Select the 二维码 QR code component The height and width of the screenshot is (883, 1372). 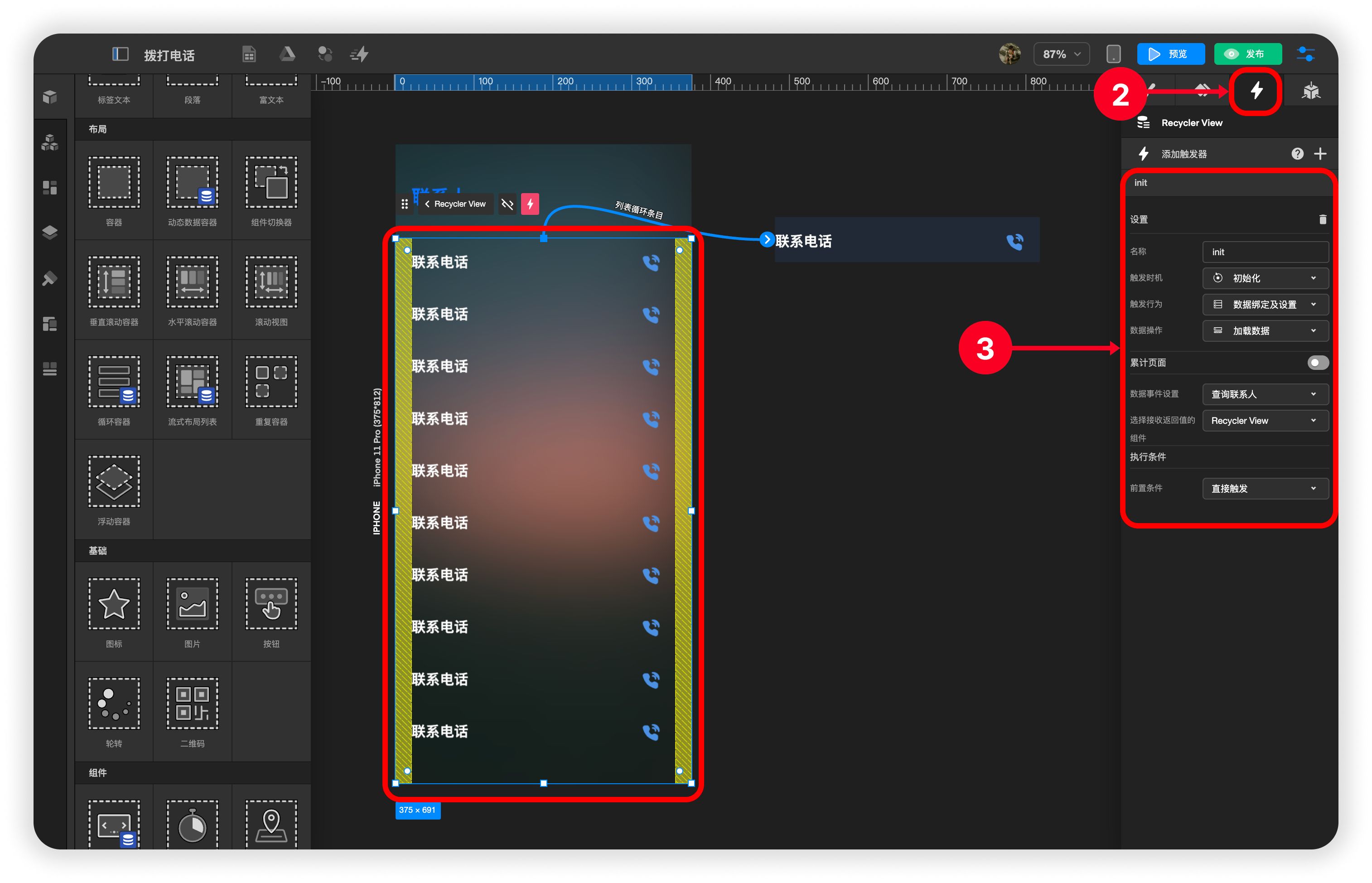pos(192,703)
